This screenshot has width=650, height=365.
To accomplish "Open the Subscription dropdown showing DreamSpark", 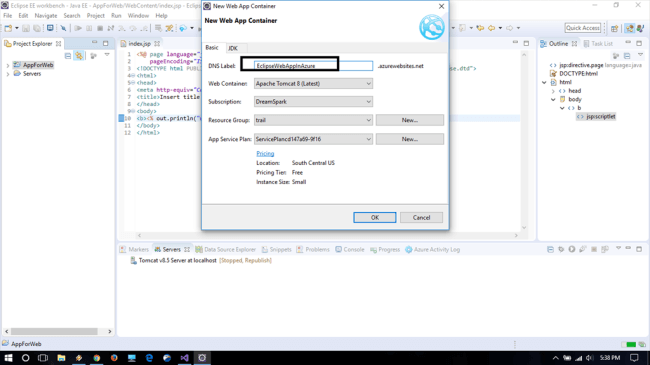I will click(x=313, y=102).
